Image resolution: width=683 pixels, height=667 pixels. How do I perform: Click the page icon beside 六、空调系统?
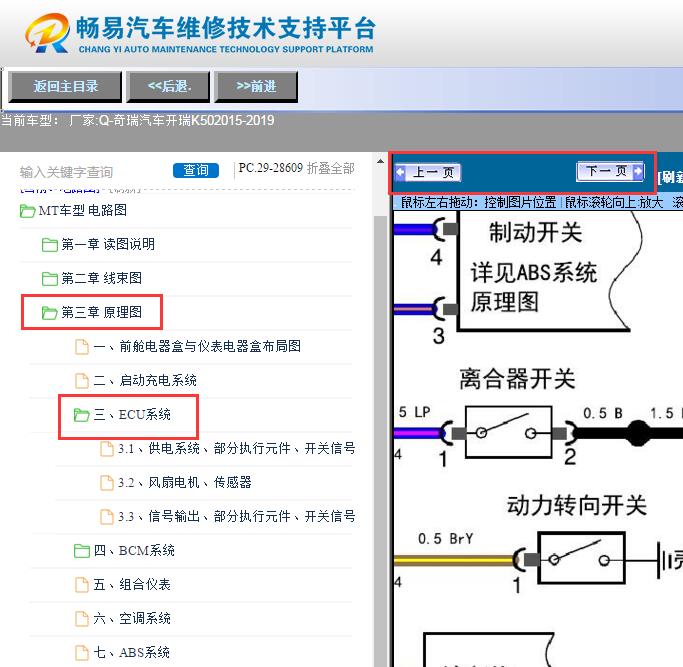tap(82, 619)
